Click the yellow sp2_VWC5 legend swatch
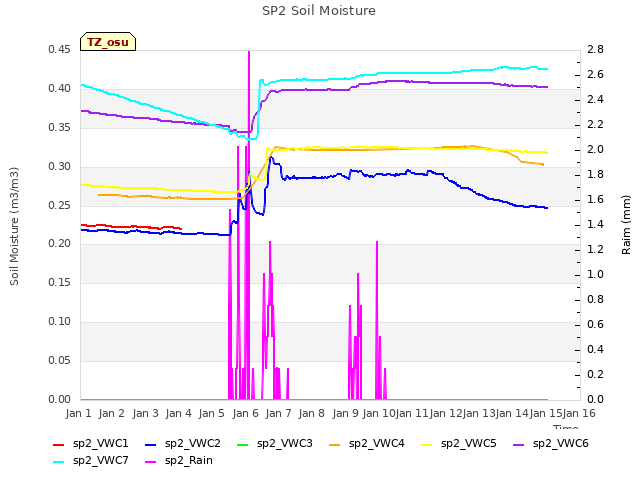The width and height of the screenshot is (640, 480). coord(427,444)
